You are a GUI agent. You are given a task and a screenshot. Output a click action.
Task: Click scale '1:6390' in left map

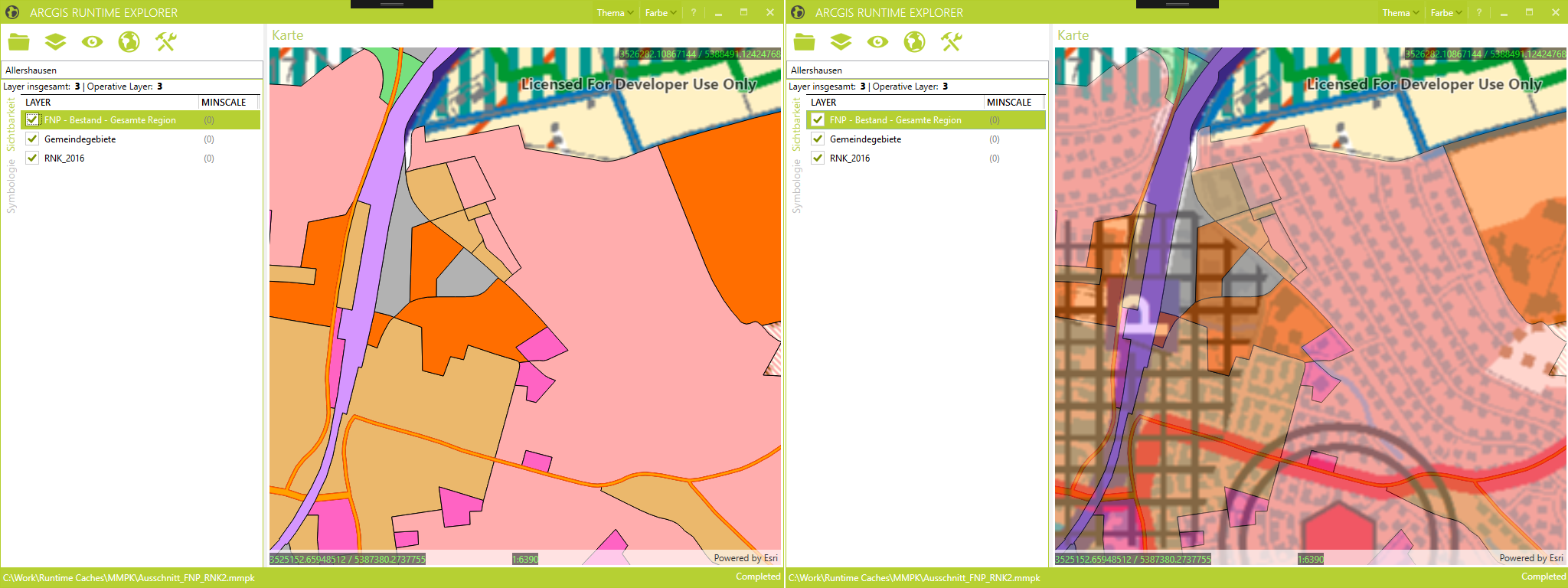[525, 559]
